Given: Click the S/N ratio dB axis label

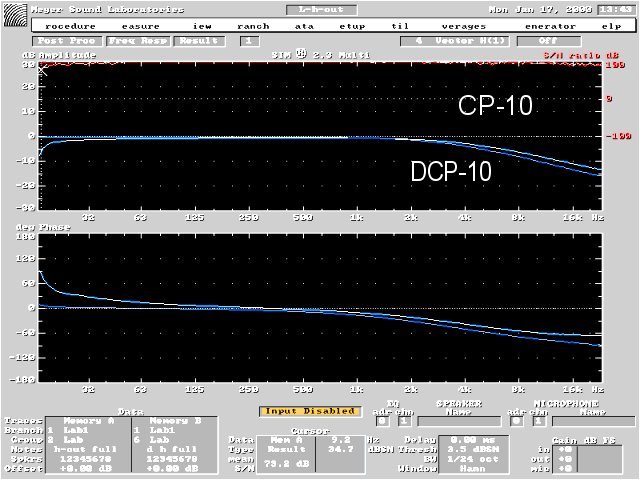Looking at the screenshot, I should pos(581,55).
